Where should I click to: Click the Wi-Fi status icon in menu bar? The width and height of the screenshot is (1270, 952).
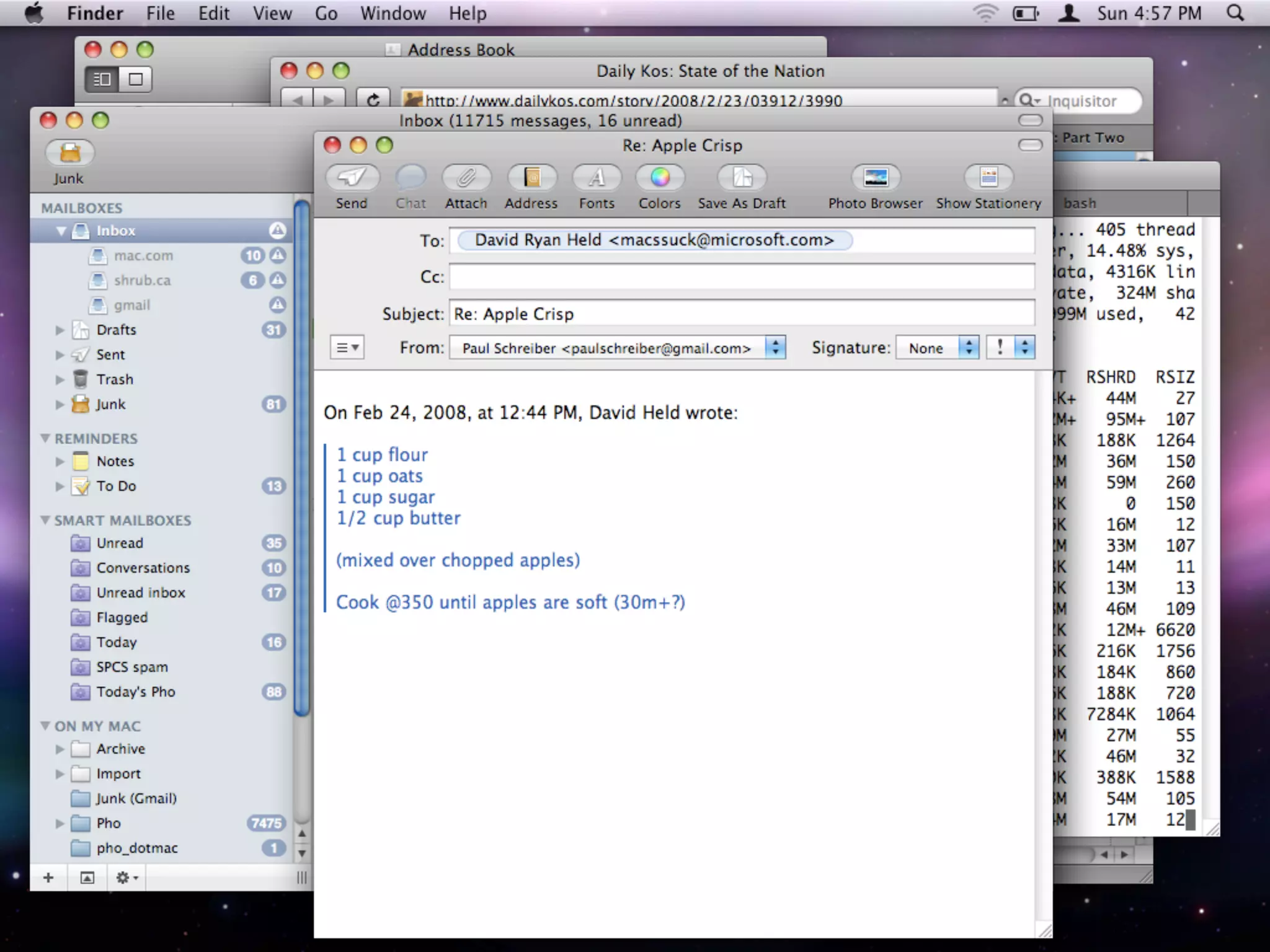[985, 13]
